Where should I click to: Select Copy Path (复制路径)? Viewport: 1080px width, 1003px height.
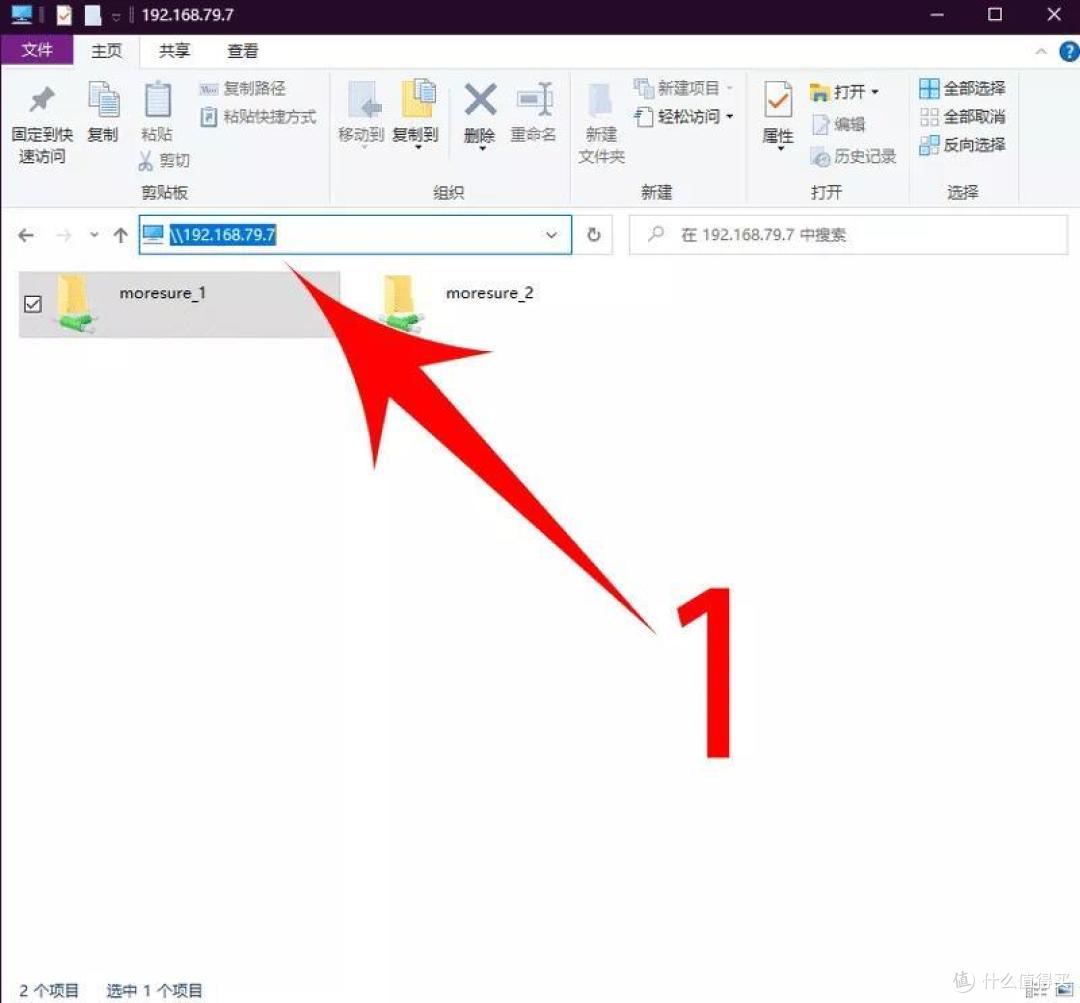(x=242, y=88)
